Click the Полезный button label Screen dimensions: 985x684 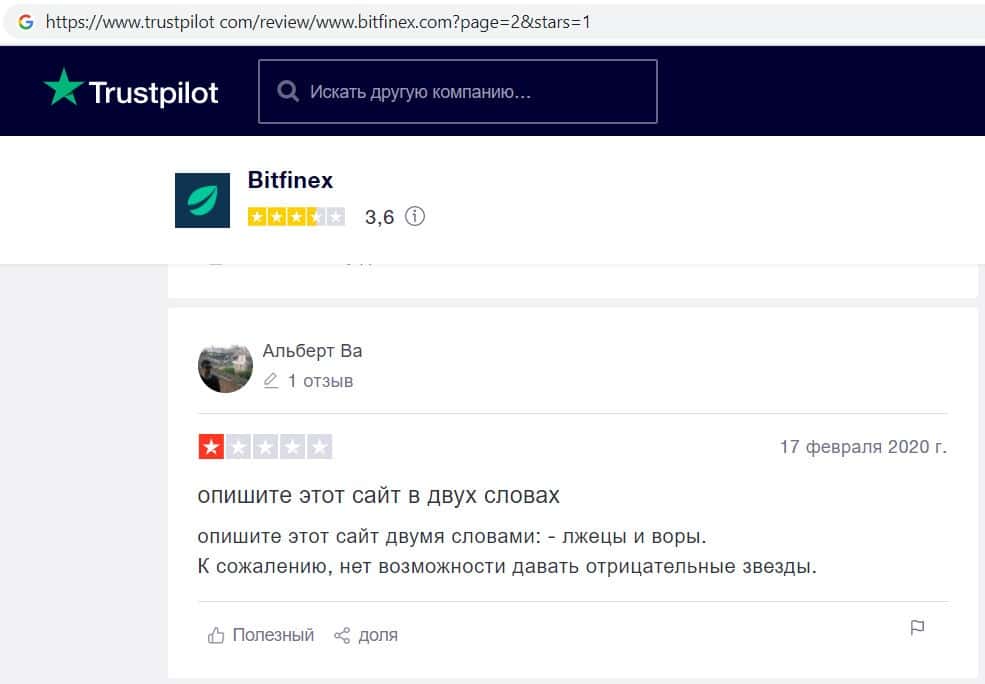(273, 635)
